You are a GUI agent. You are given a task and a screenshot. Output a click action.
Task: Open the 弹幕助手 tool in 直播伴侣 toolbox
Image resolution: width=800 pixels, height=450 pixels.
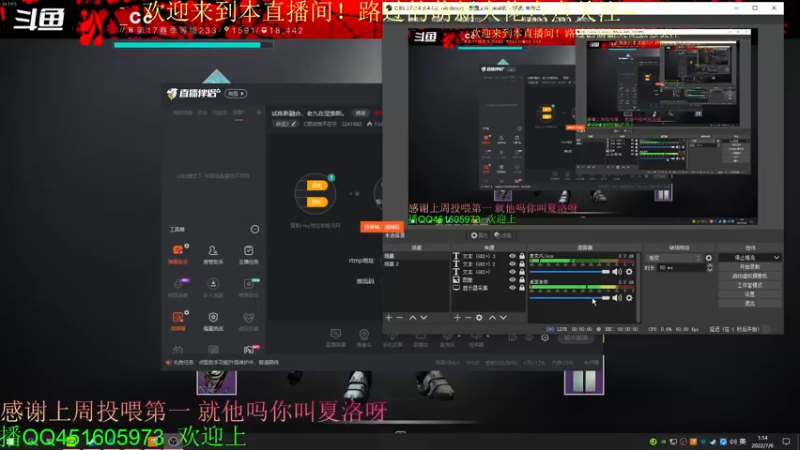click(178, 254)
